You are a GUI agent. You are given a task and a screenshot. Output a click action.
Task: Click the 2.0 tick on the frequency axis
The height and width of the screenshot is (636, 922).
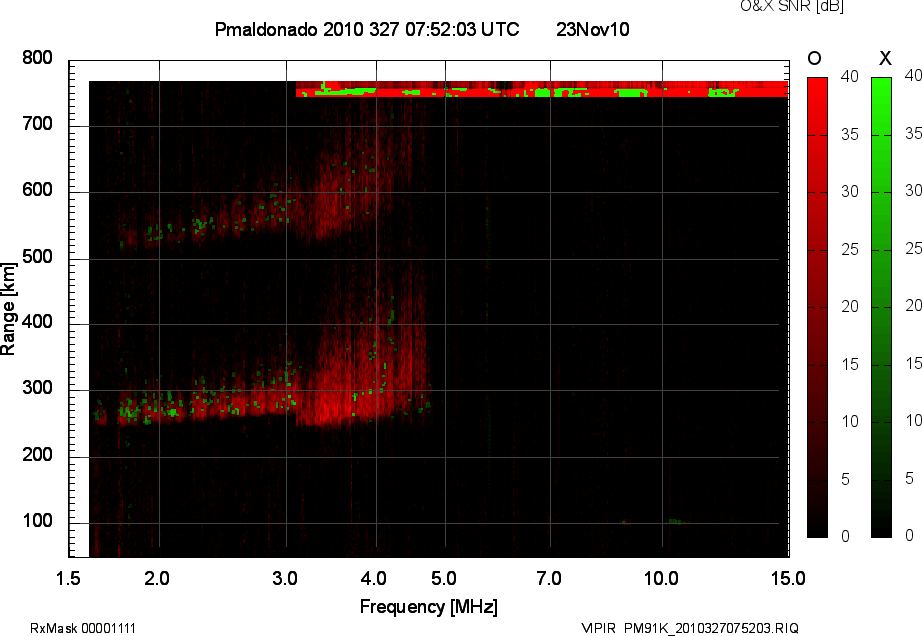pyautogui.click(x=157, y=578)
